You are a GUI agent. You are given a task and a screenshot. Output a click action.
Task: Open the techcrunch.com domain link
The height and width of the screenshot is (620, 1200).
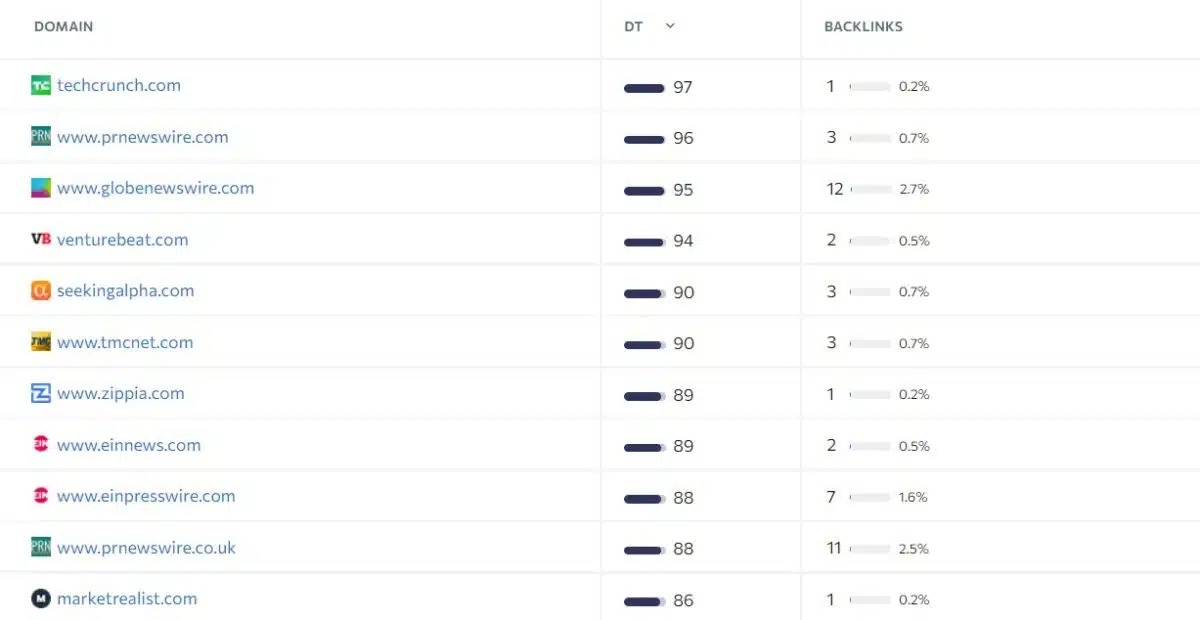(x=119, y=86)
